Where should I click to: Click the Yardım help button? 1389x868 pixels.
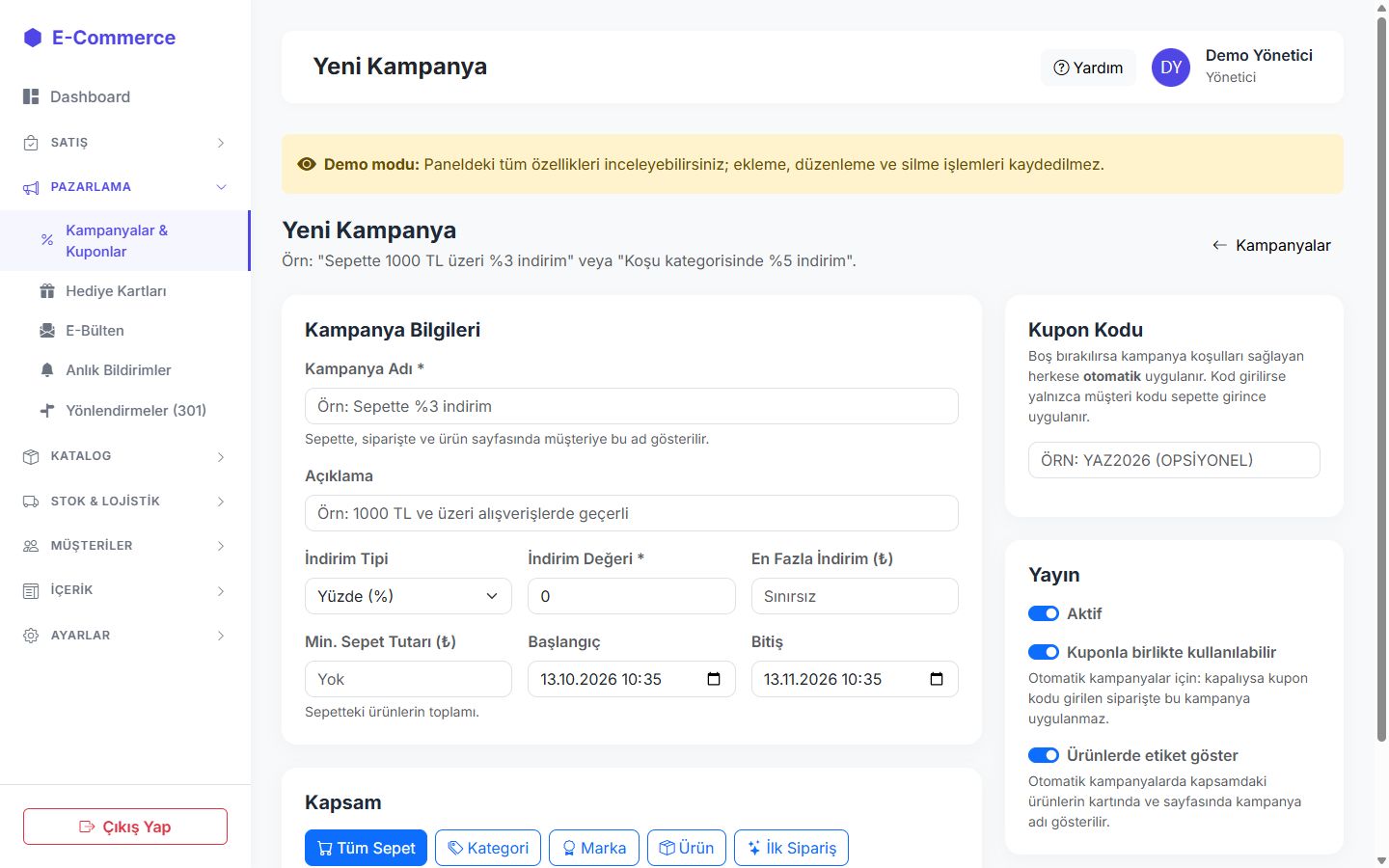click(1088, 68)
